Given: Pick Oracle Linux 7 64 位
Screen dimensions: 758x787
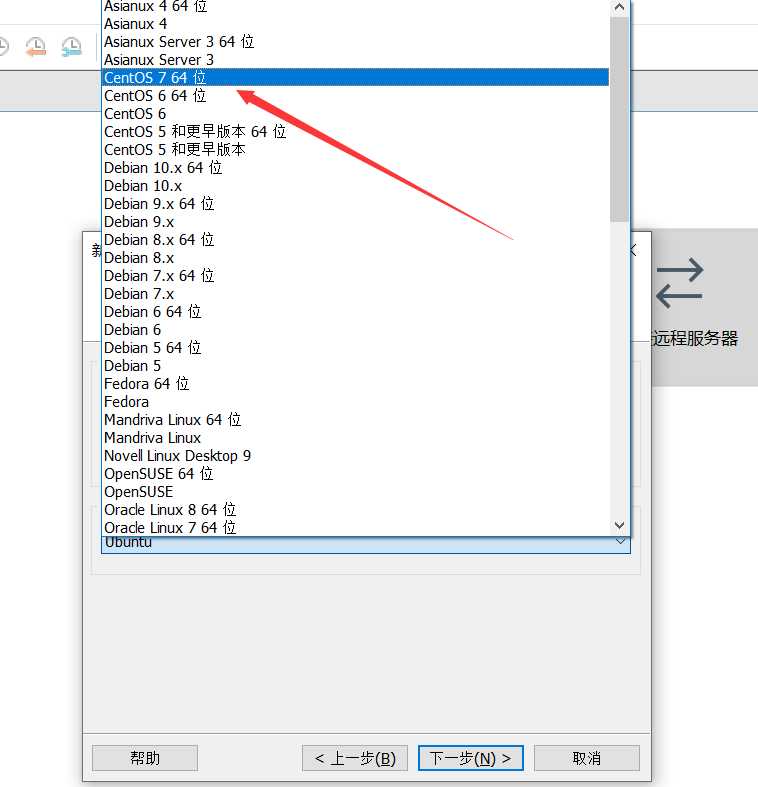Looking at the screenshot, I should tap(356, 528).
